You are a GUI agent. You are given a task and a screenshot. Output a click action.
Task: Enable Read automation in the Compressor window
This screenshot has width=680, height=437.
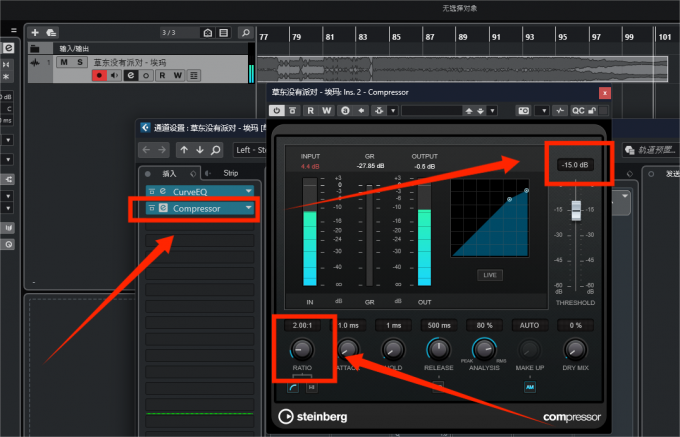[311, 111]
